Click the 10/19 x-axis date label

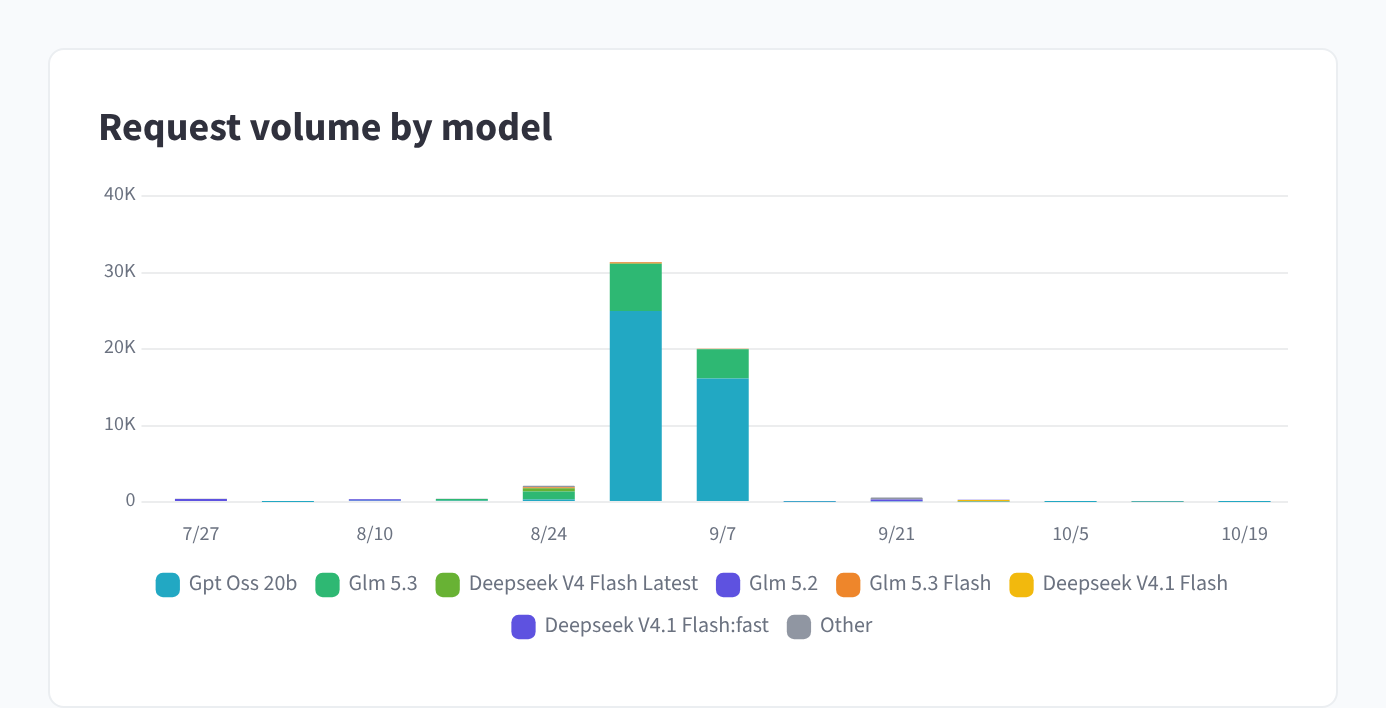tap(1245, 534)
